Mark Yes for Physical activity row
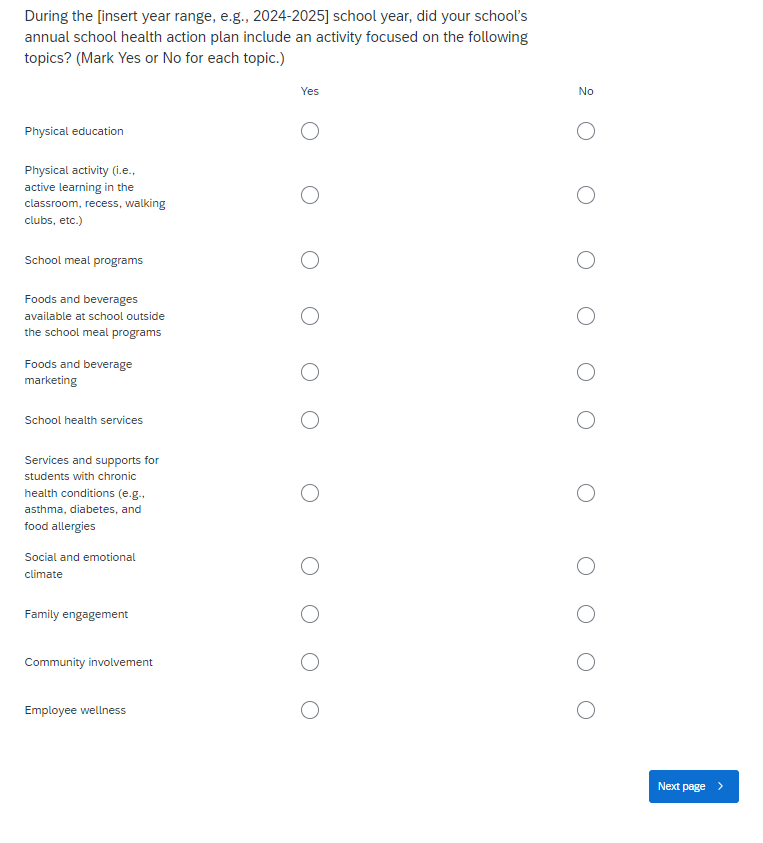763x843 pixels. click(310, 195)
